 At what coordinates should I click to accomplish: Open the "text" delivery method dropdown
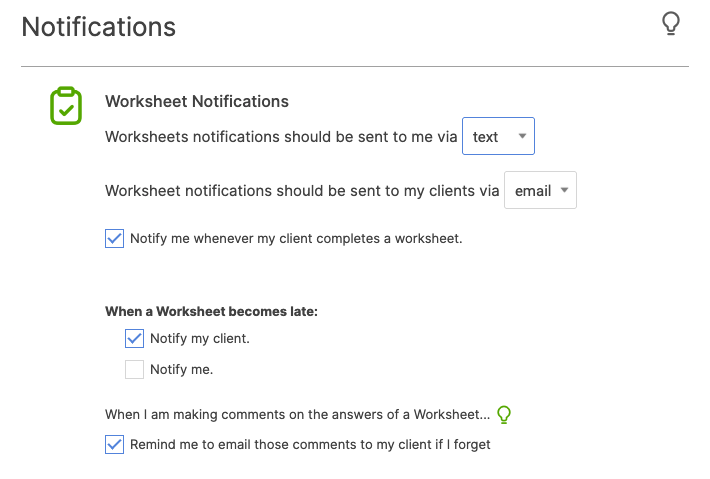498,137
